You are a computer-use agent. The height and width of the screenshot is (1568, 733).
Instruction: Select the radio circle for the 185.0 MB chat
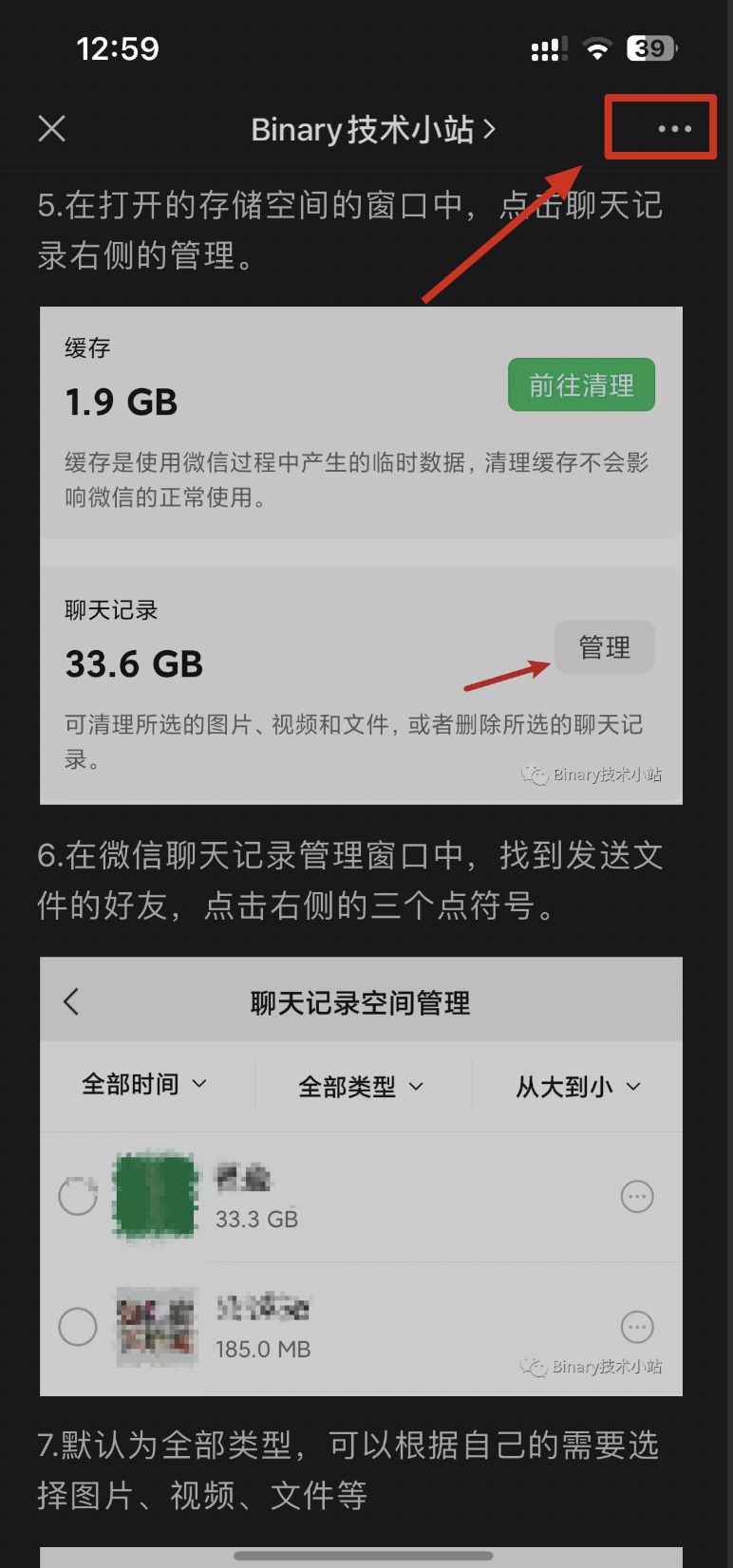pyautogui.click(x=78, y=1326)
